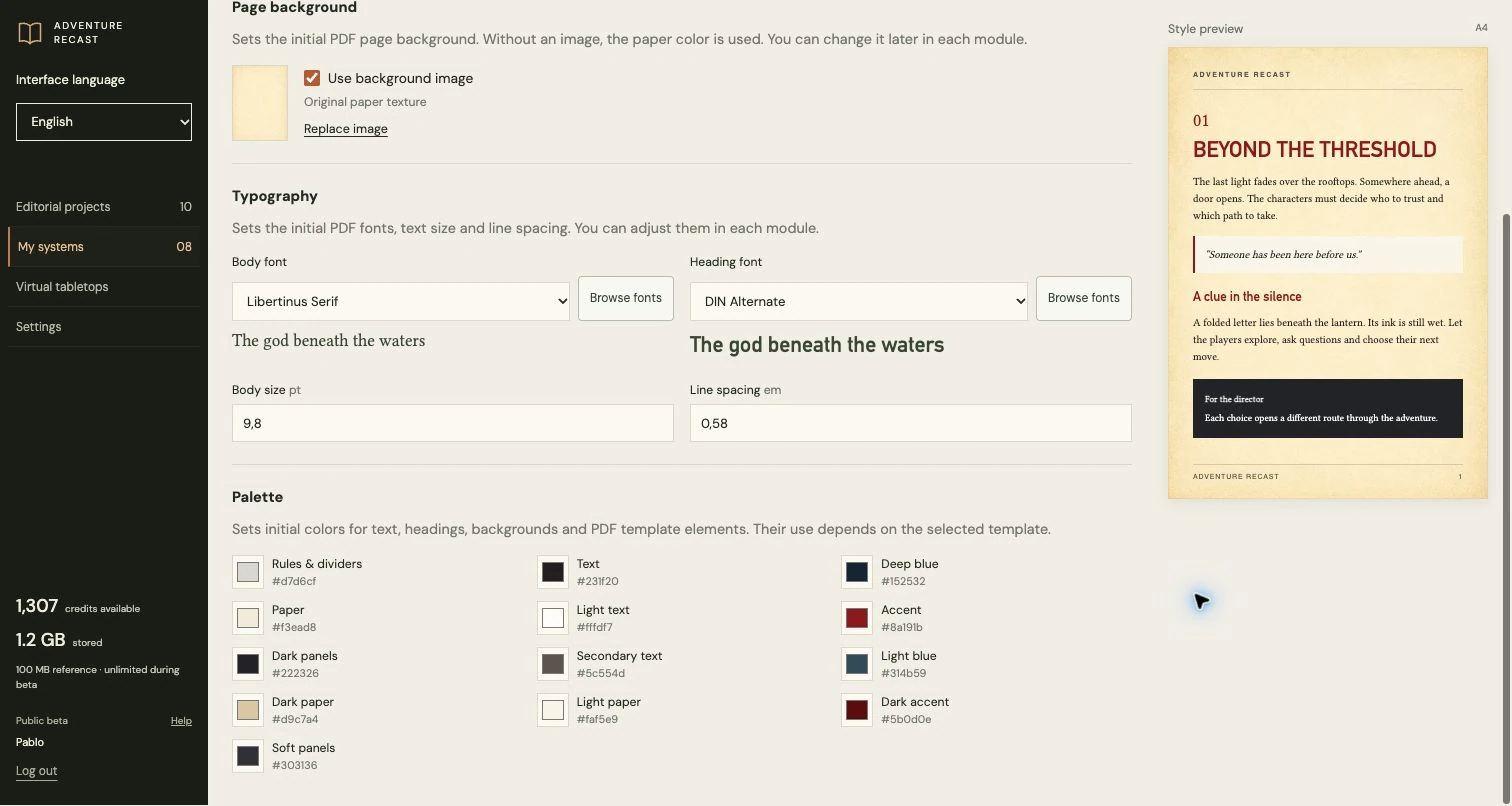The width and height of the screenshot is (1512, 806).
Task: Click the Adventure Recast book logo icon
Action: point(30,33)
